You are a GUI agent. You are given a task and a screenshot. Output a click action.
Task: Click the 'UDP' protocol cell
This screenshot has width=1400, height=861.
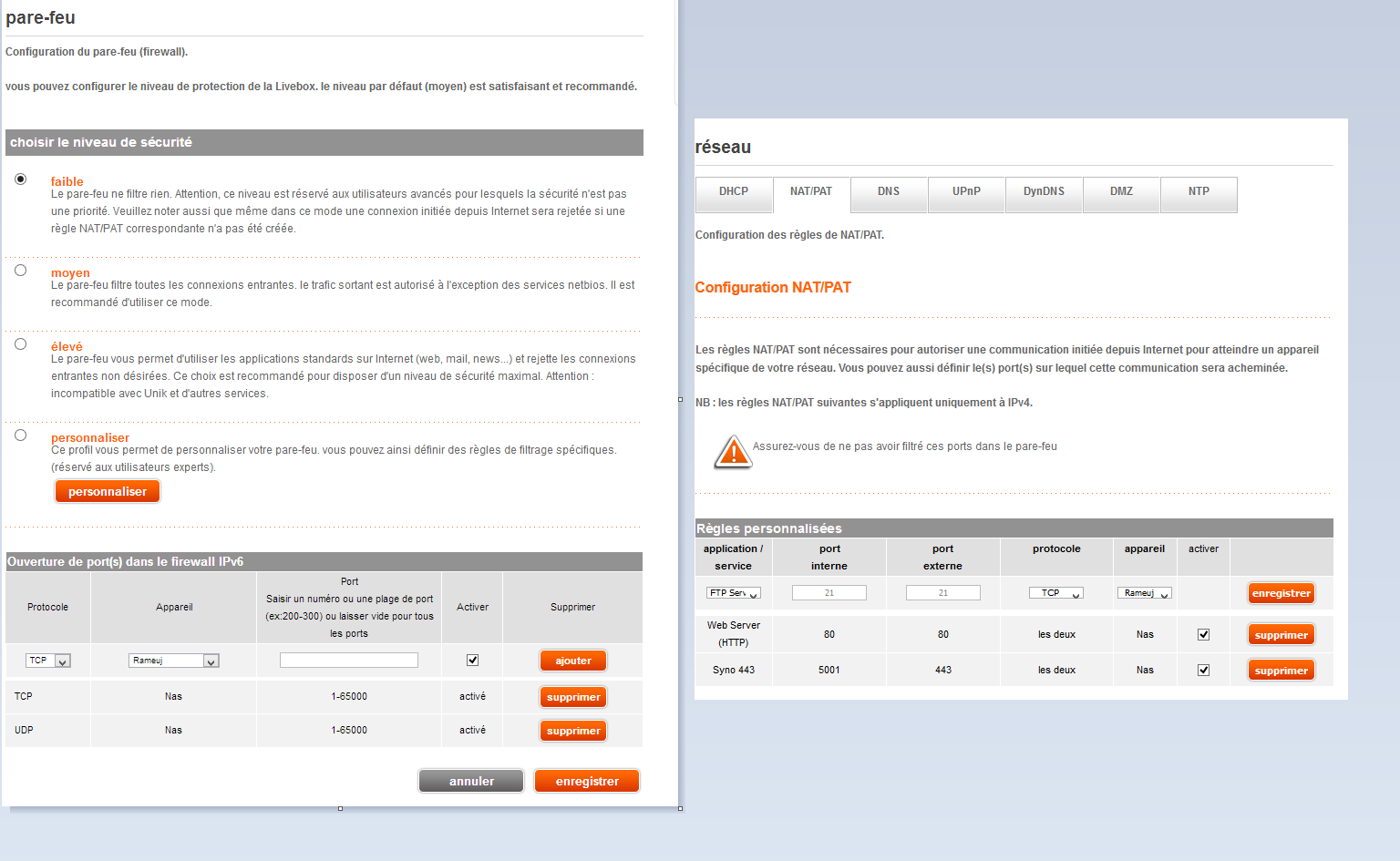pyautogui.click(x=24, y=730)
